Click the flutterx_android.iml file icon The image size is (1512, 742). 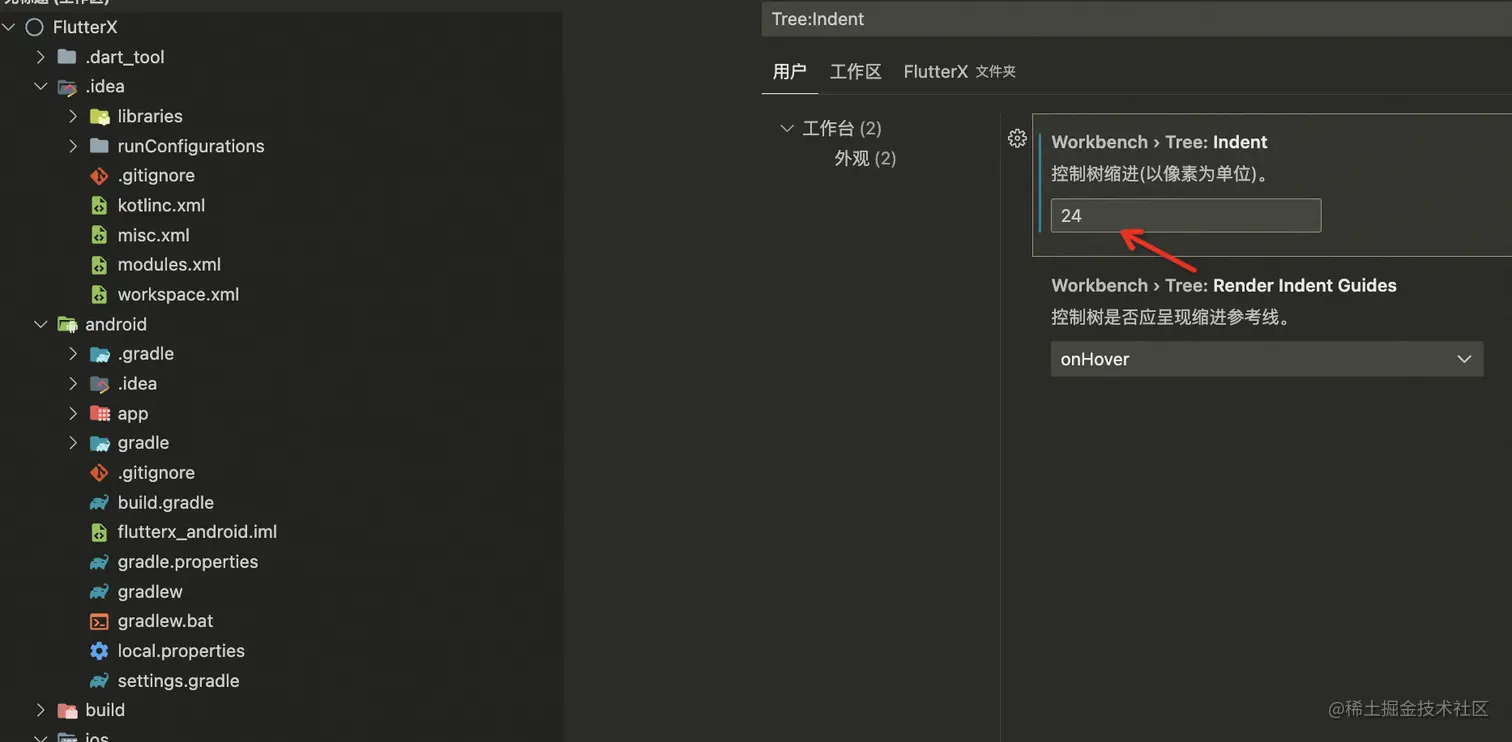point(99,532)
